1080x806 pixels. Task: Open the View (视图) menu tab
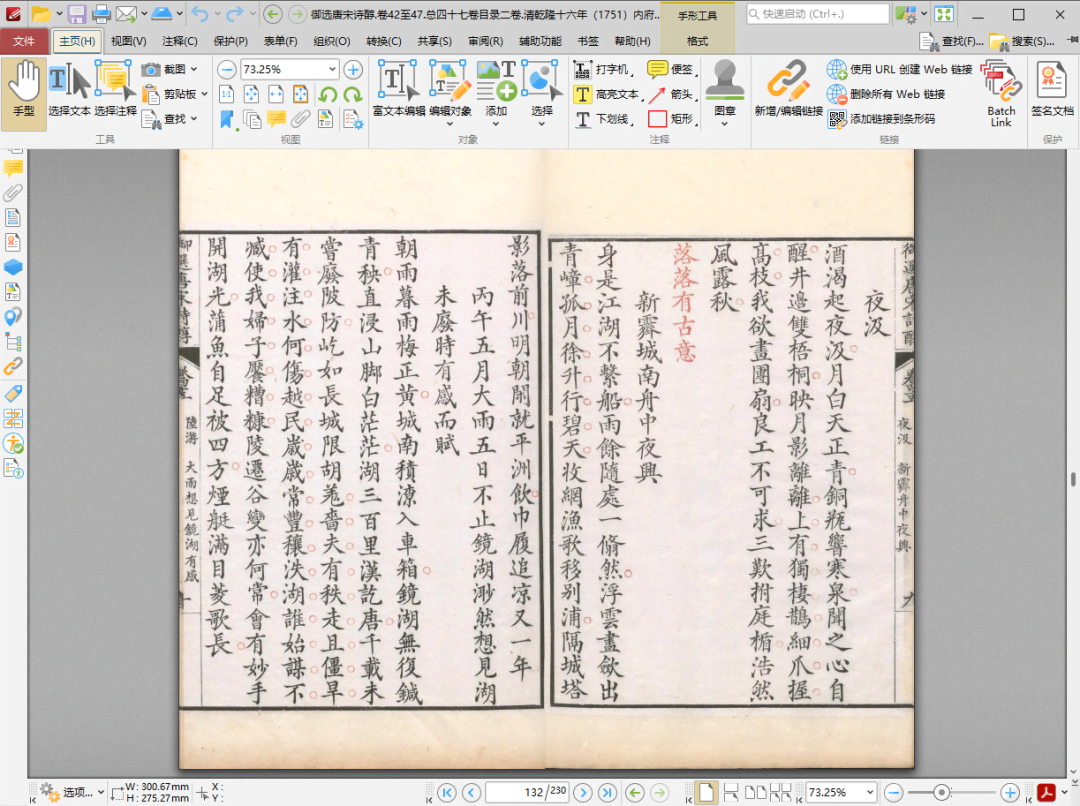click(128, 41)
